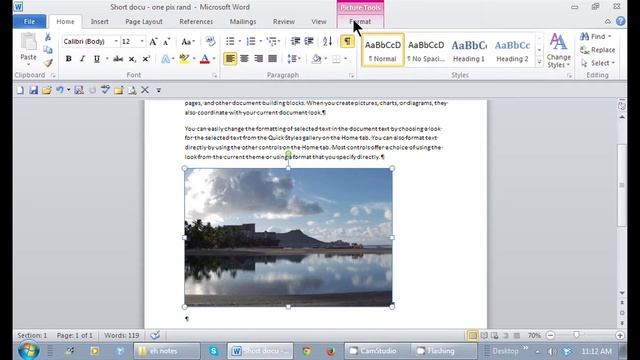The image size is (640, 360).
Task: Open the font size dropdown
Action: coord(142,41)
